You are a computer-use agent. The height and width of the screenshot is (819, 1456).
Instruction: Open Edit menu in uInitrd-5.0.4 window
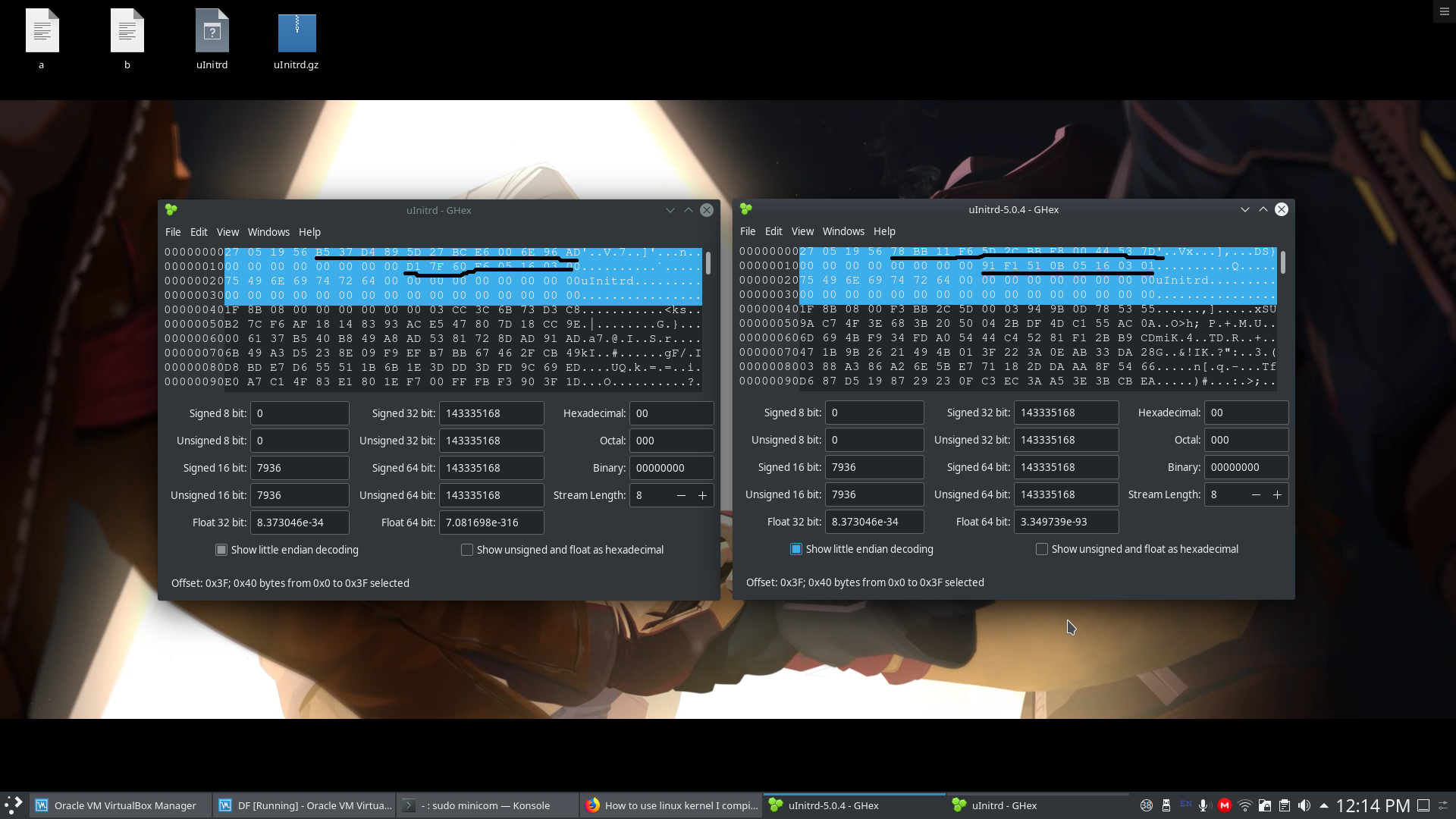coord(773,231)
